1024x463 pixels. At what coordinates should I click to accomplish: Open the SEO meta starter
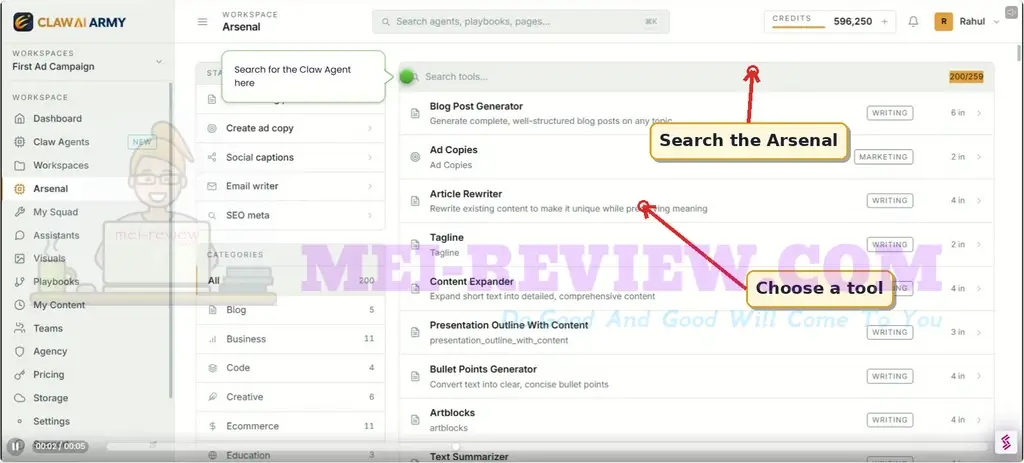[291, 216]
